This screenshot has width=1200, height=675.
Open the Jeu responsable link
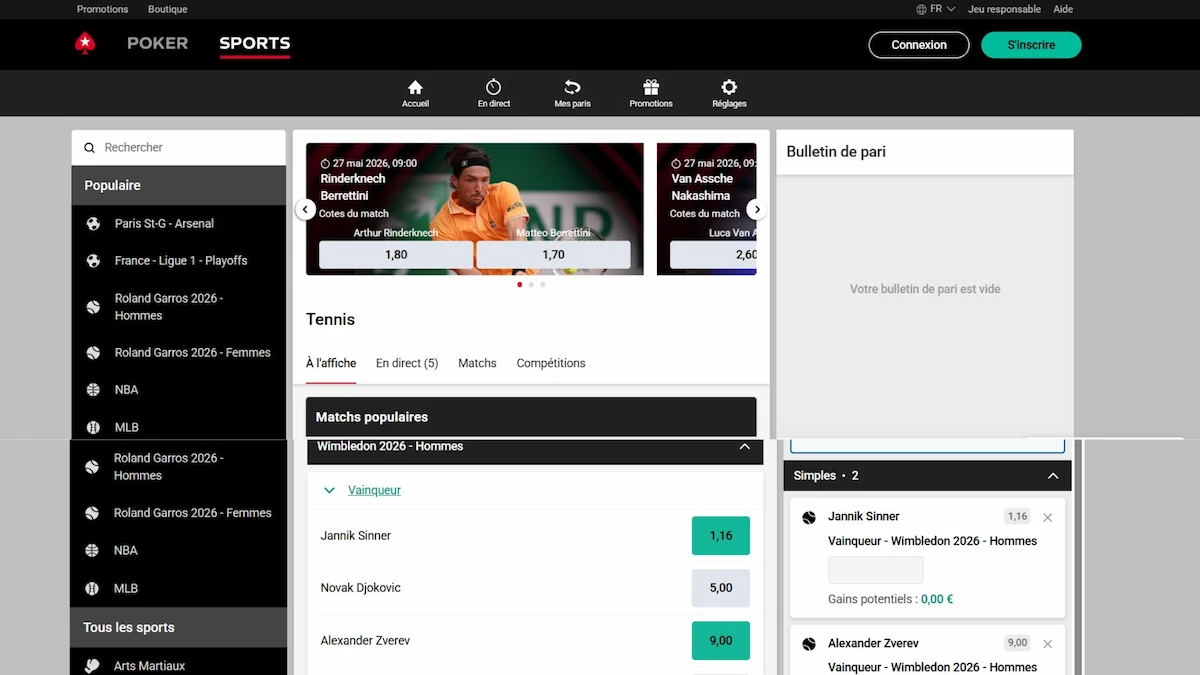(1004, 9)
